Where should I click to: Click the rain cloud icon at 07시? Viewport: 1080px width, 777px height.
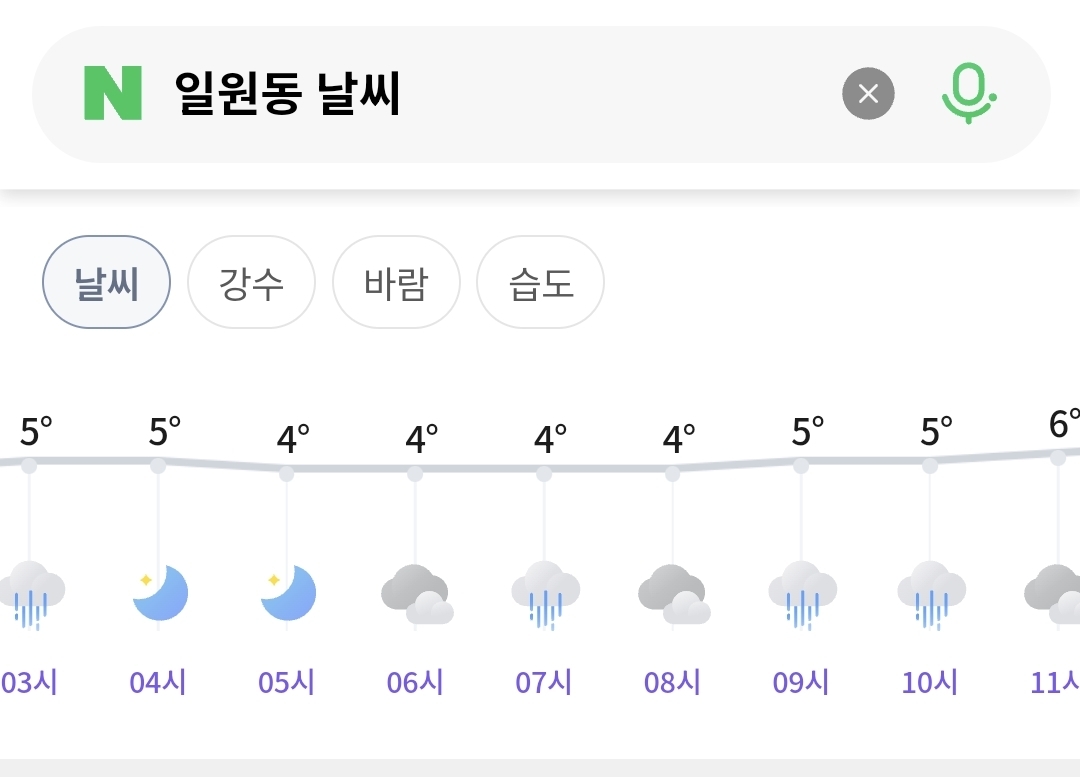(545, 594)
